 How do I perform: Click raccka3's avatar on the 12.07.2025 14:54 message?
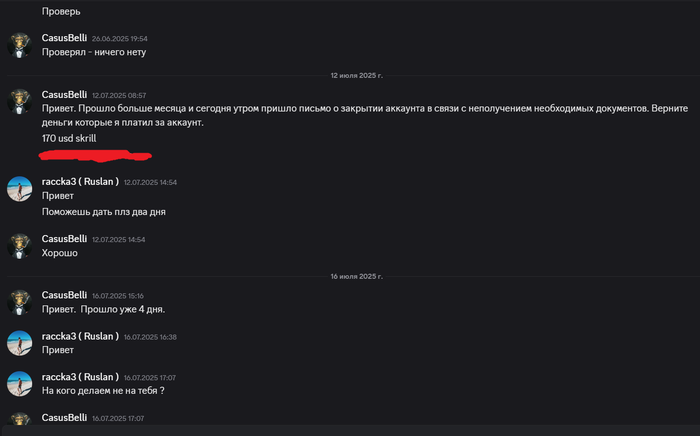point(20,189)
